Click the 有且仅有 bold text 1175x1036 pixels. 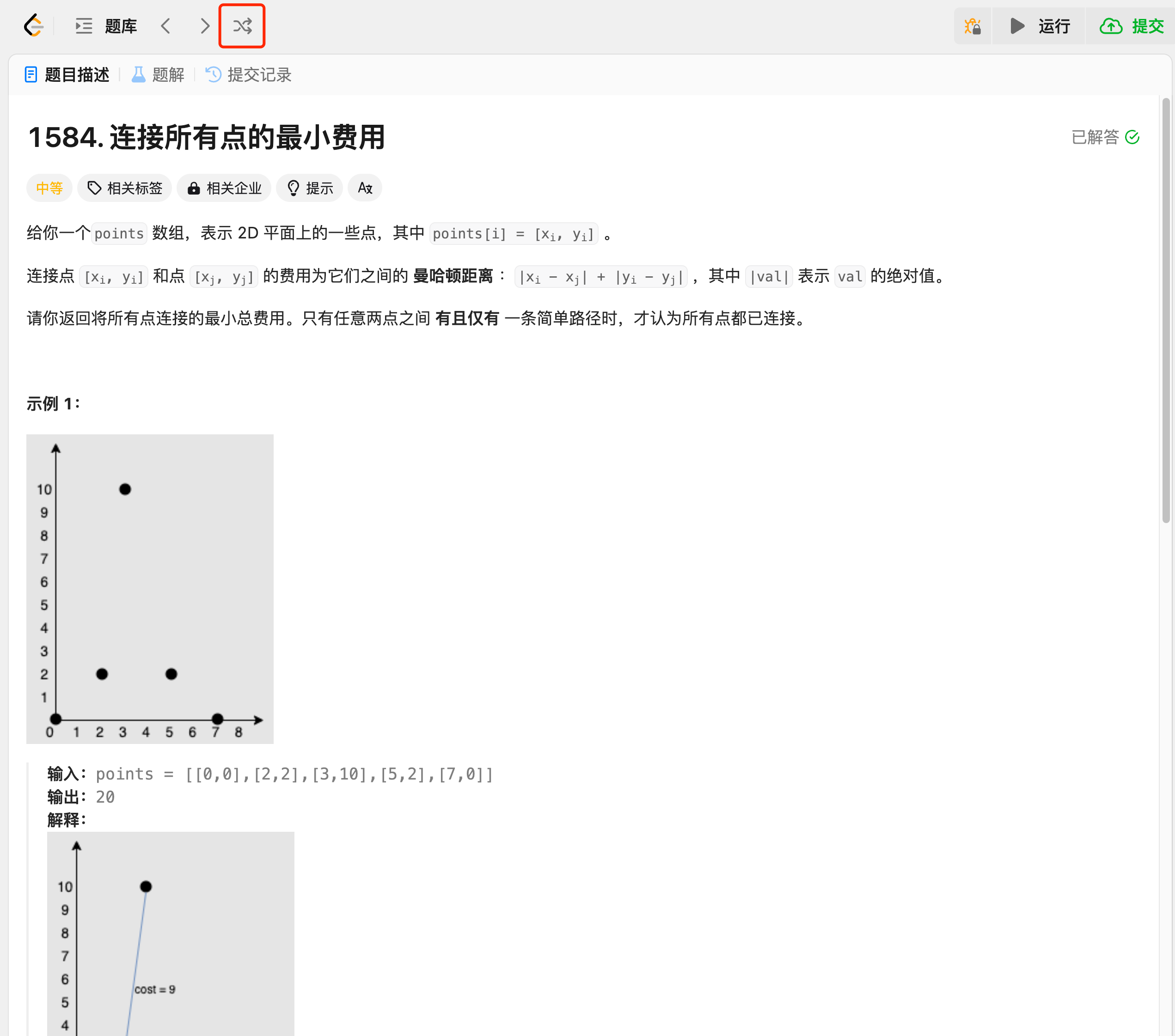pyautogui.click(x=467, y=318)
